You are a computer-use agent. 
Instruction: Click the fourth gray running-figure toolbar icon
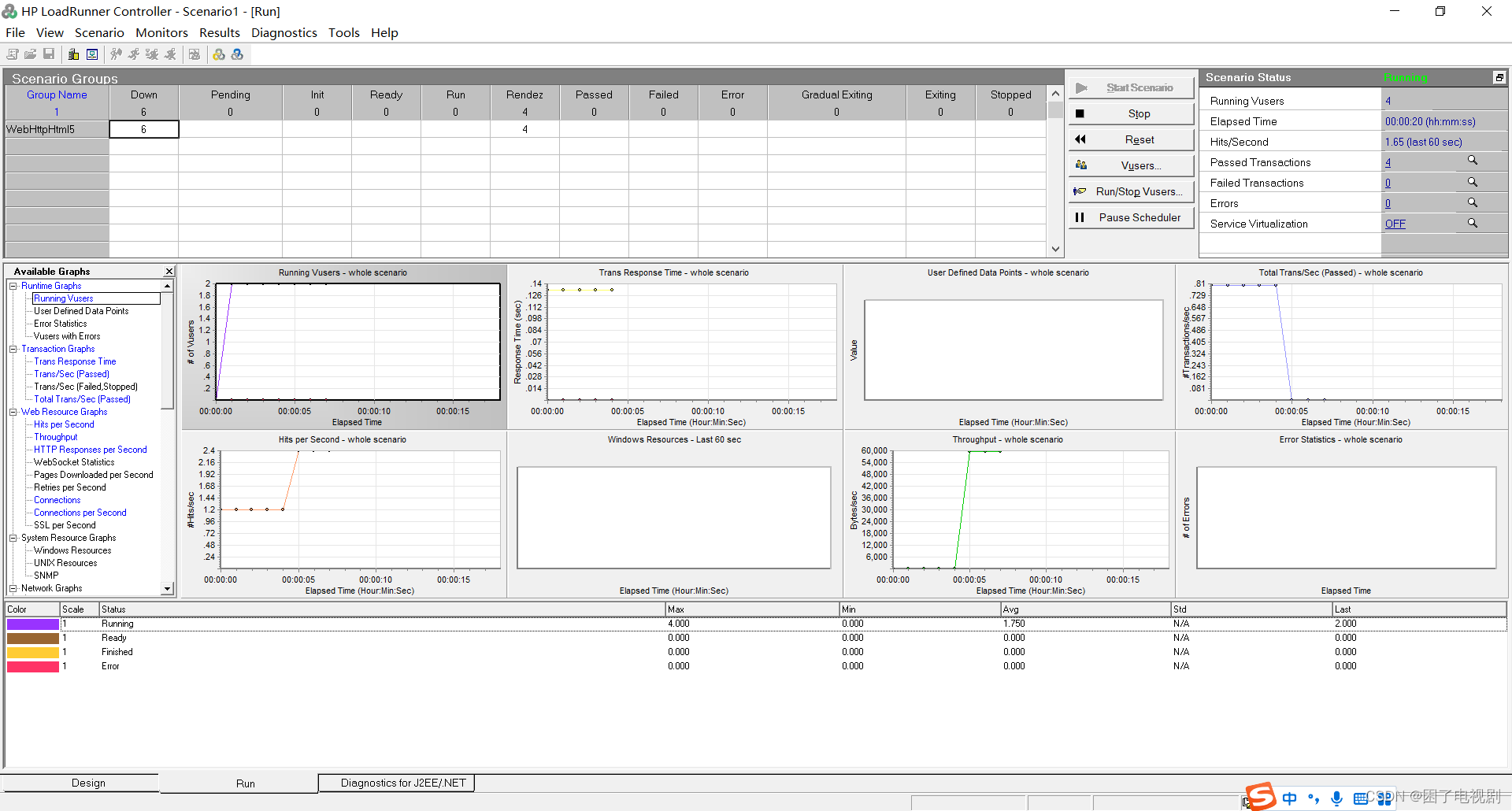170,54
